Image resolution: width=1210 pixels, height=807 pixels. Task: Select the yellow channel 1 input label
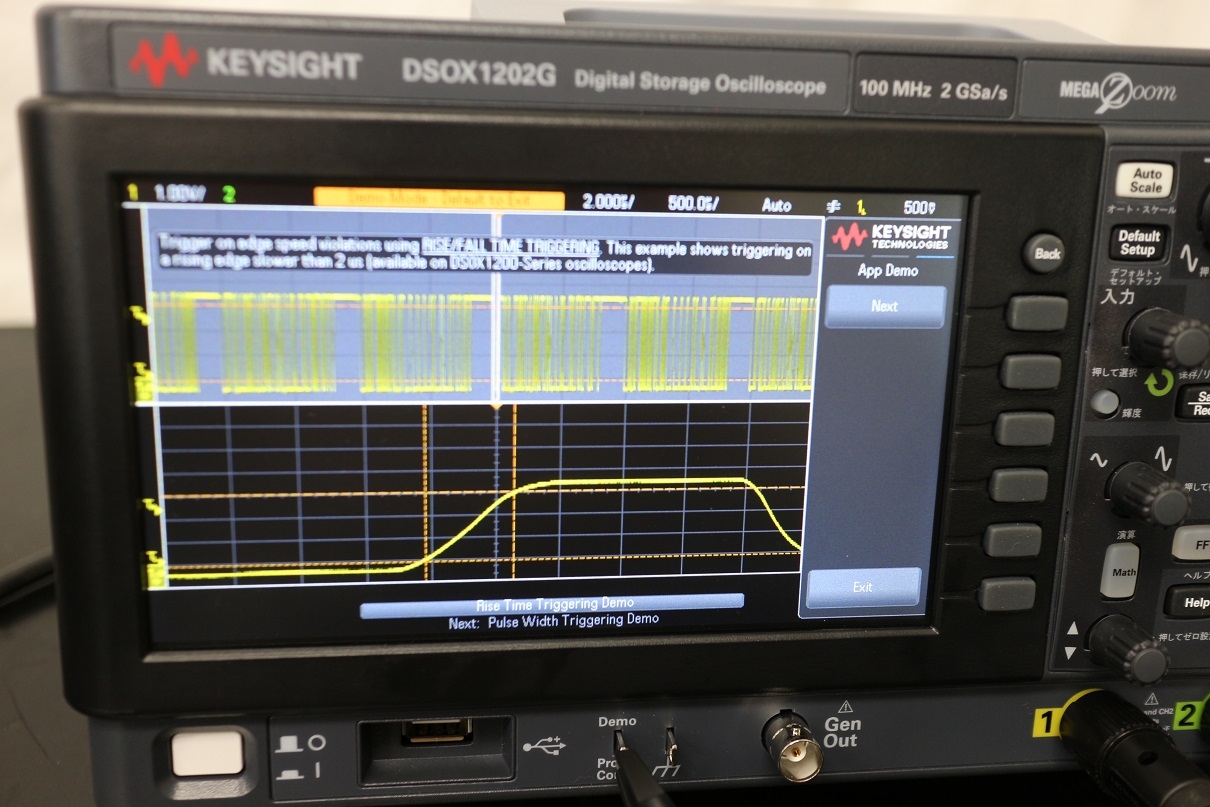coord(1045,723)
